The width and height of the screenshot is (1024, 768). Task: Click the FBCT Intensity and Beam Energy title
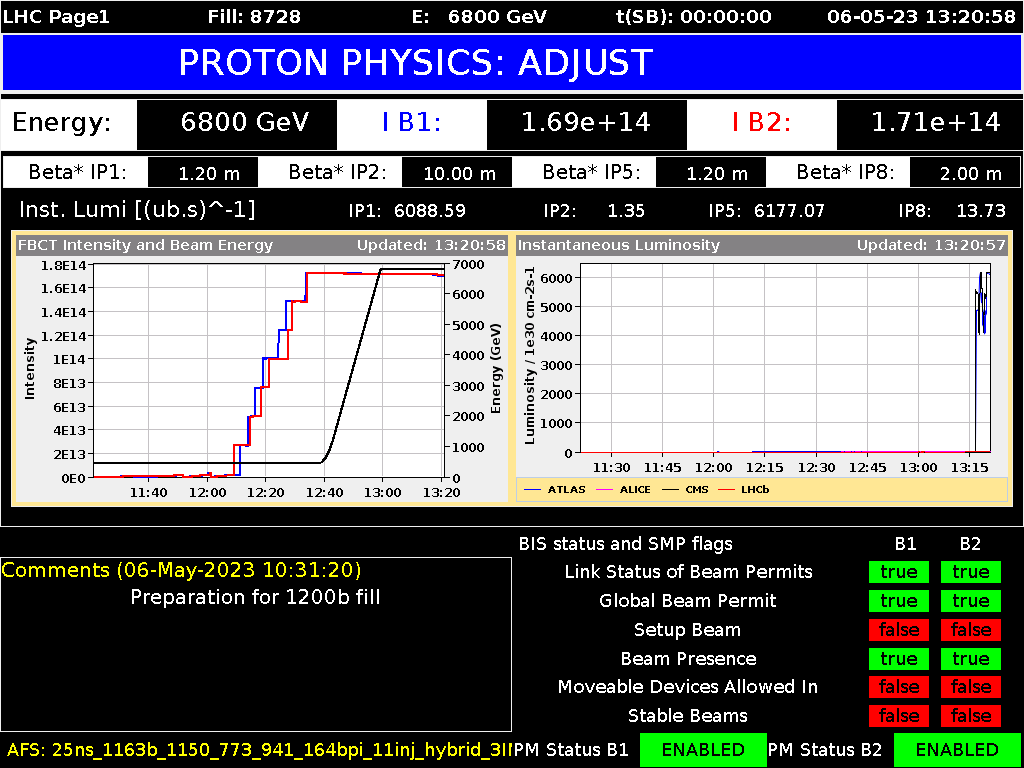pyautogui.click(x=145, y=246)
